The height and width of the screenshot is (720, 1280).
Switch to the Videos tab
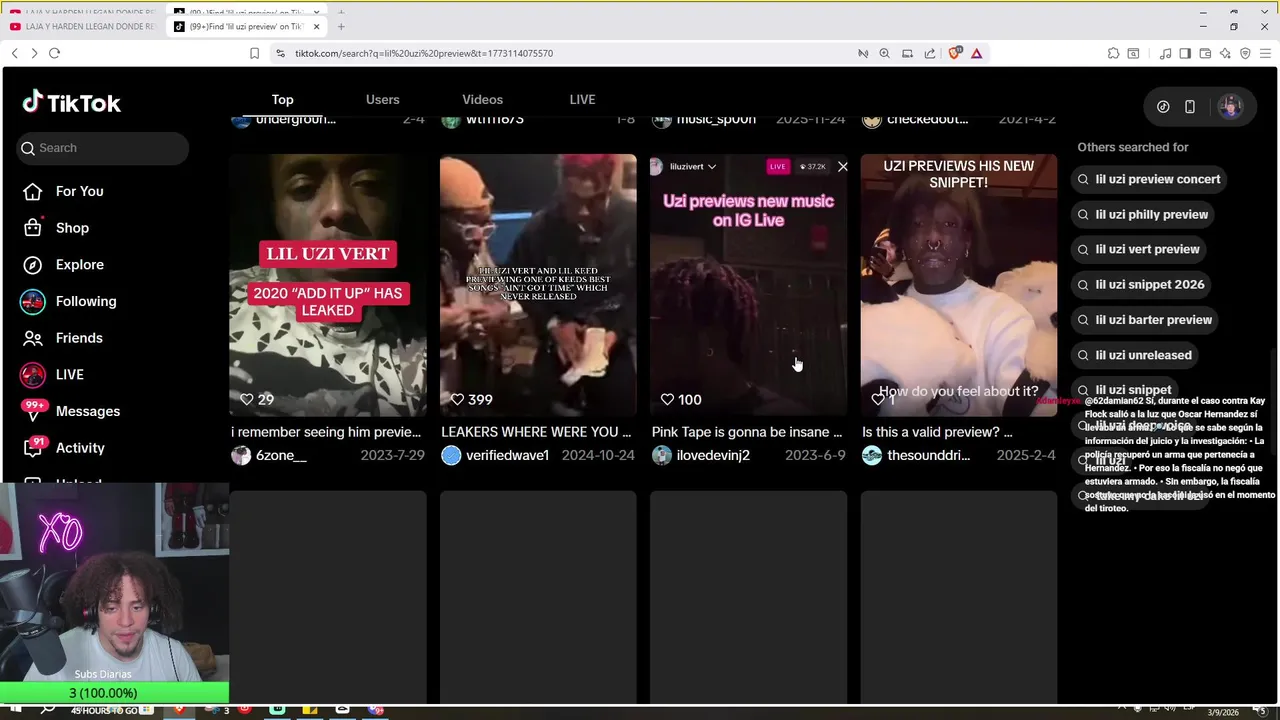point(482,99)
